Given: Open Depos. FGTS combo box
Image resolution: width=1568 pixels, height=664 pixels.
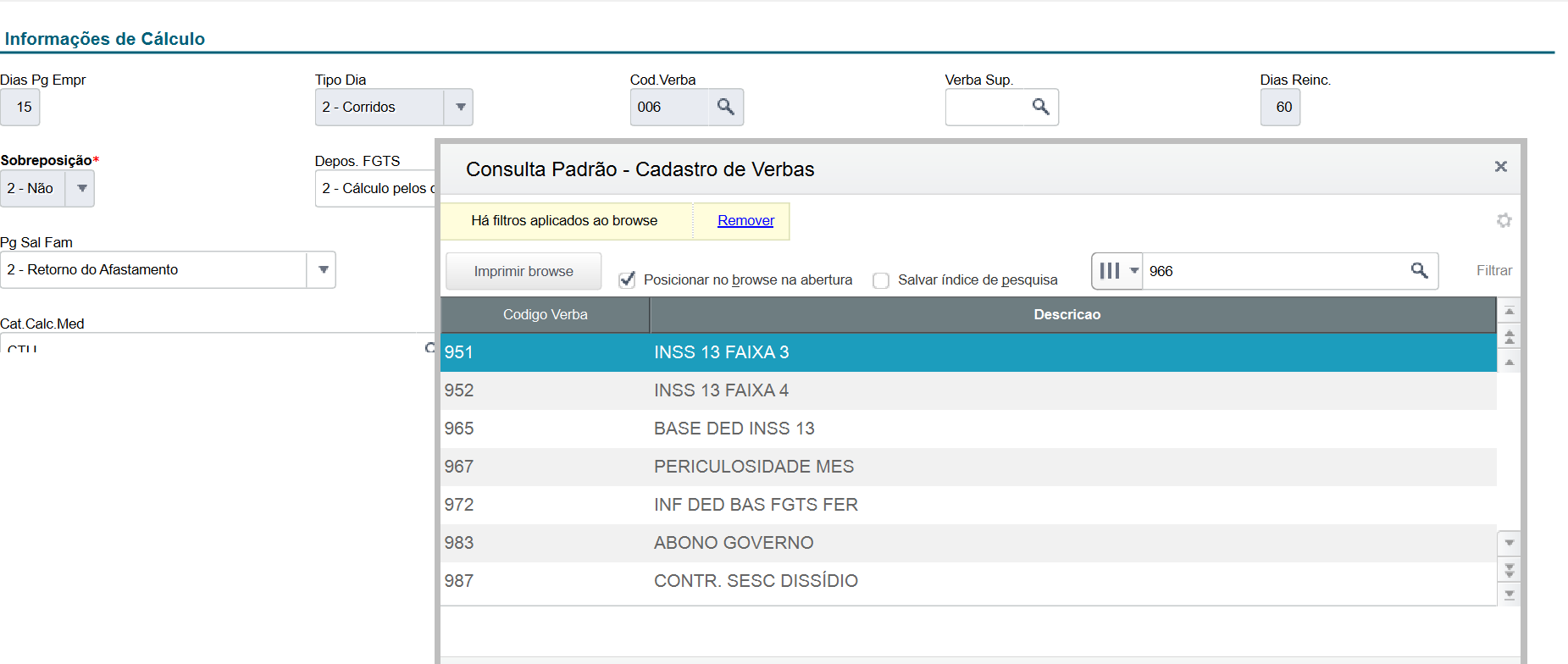Looking at the screenshot, I should coord(375,188).
